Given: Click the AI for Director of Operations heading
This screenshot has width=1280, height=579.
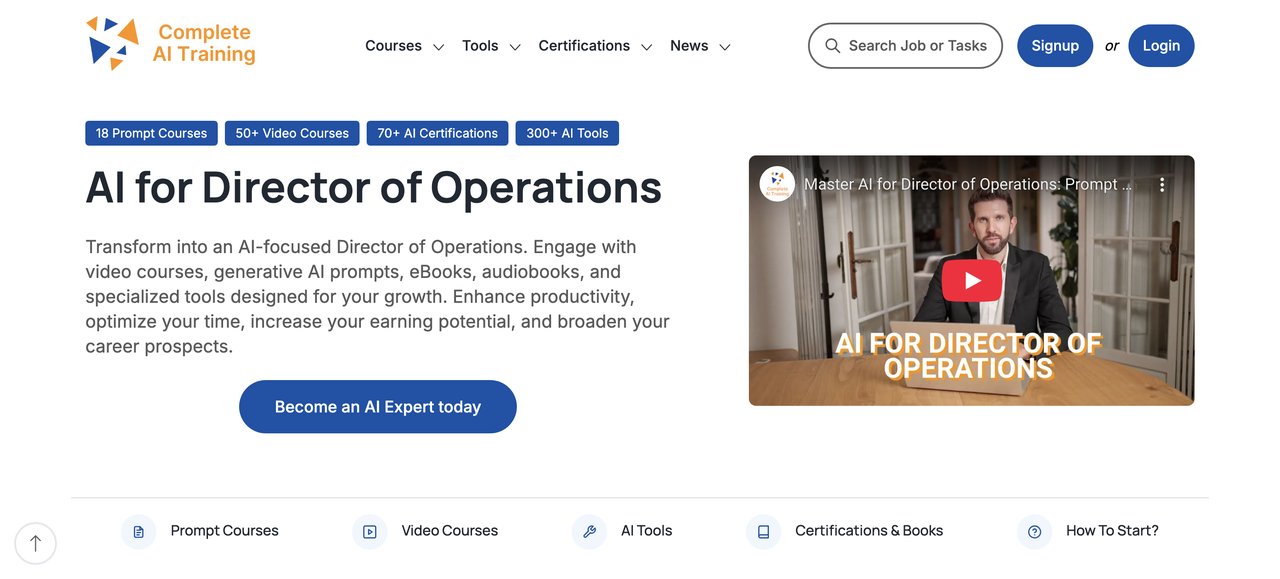Looking at the screenshot, I should point(374,188).
